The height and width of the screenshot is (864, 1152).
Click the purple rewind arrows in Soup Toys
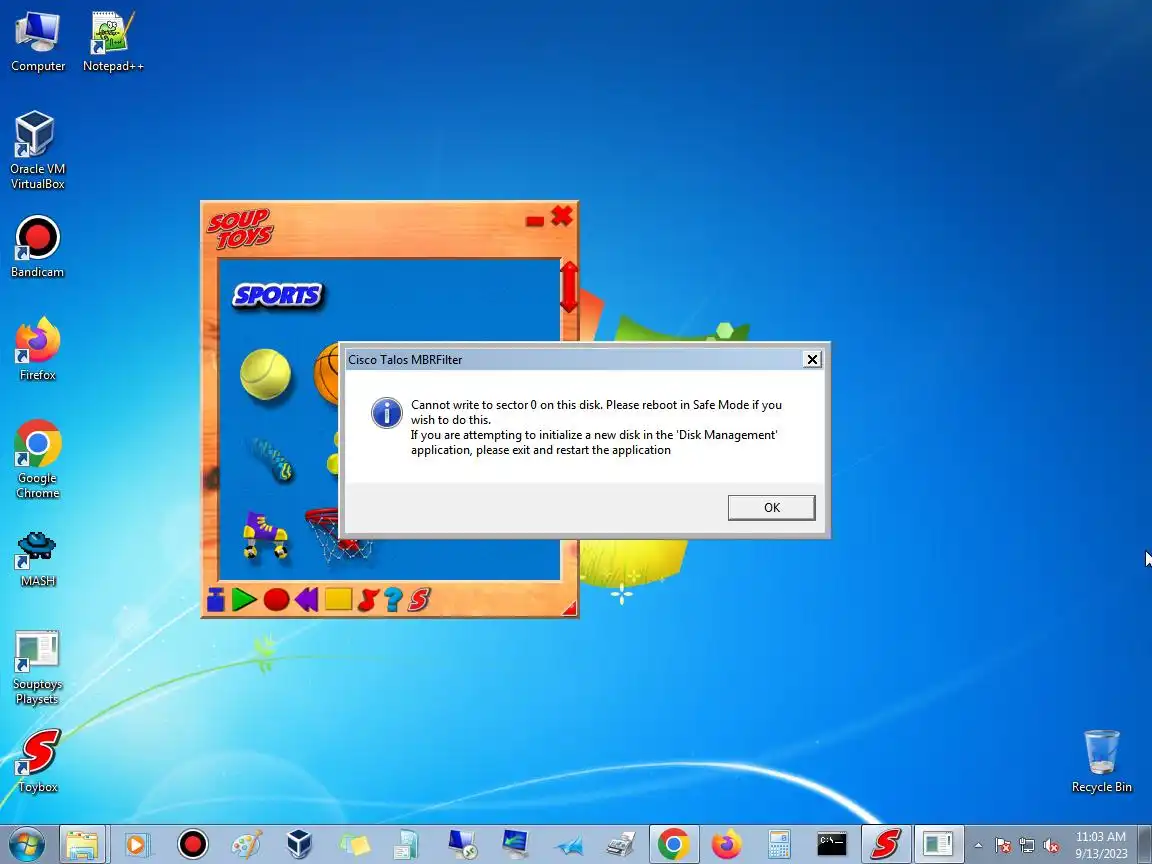click(307, 600)
